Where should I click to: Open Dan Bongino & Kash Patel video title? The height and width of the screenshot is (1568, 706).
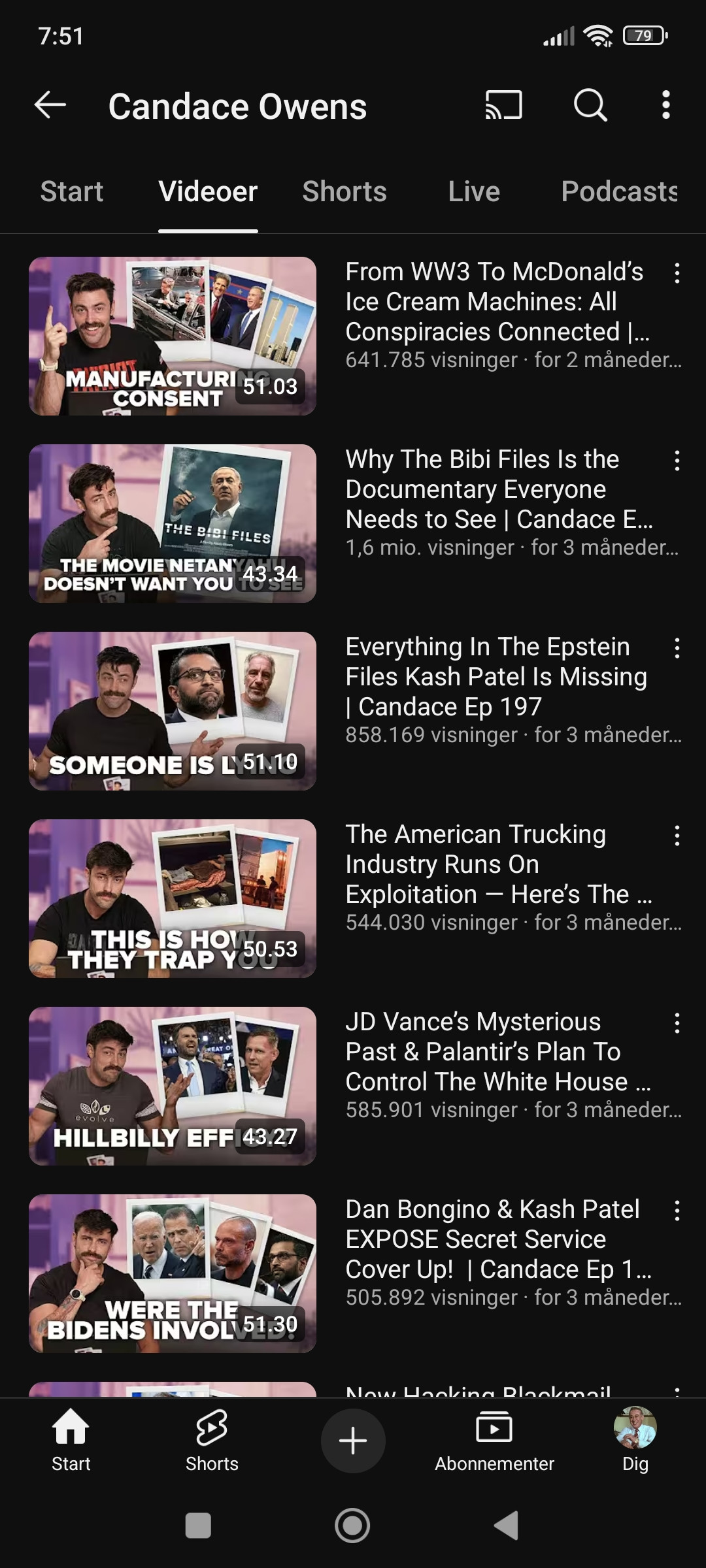[498, 1239]
